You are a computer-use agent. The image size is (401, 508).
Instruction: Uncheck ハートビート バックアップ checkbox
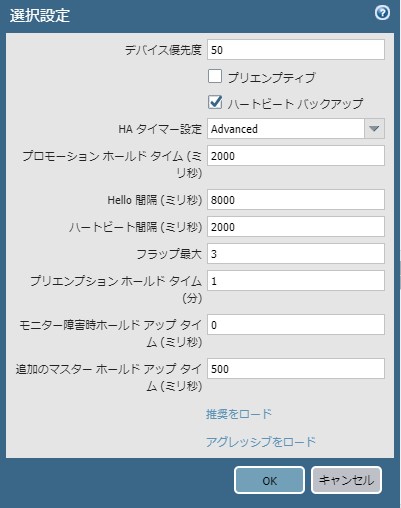(x=215, y=102)
